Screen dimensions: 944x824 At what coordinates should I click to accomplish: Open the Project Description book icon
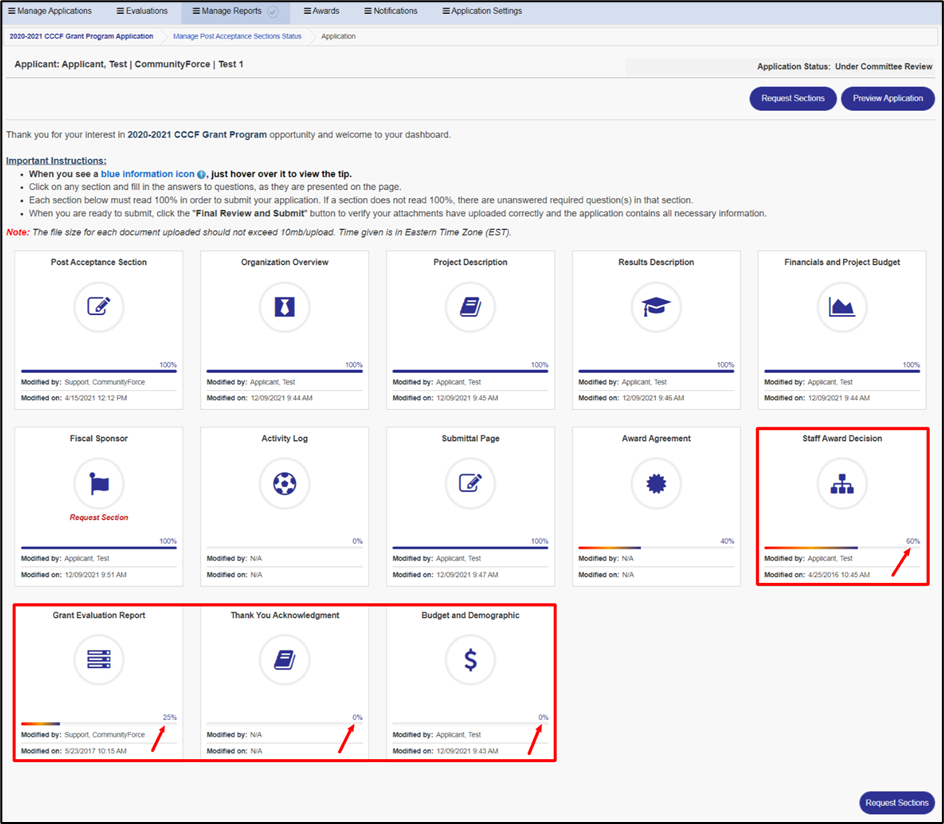[470, 307]
